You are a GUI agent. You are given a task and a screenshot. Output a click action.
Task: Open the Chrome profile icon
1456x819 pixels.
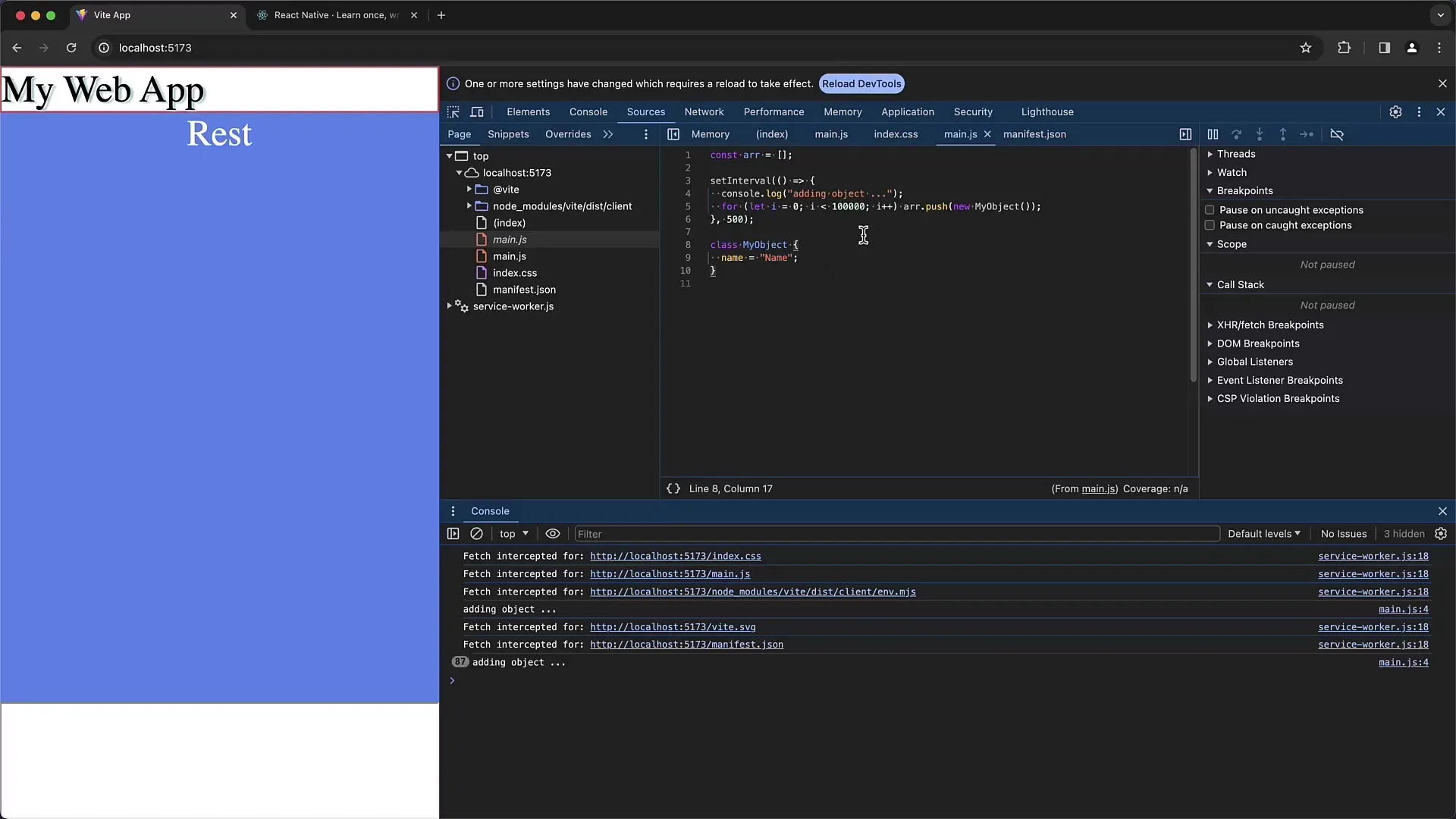tap(1411, 48)
